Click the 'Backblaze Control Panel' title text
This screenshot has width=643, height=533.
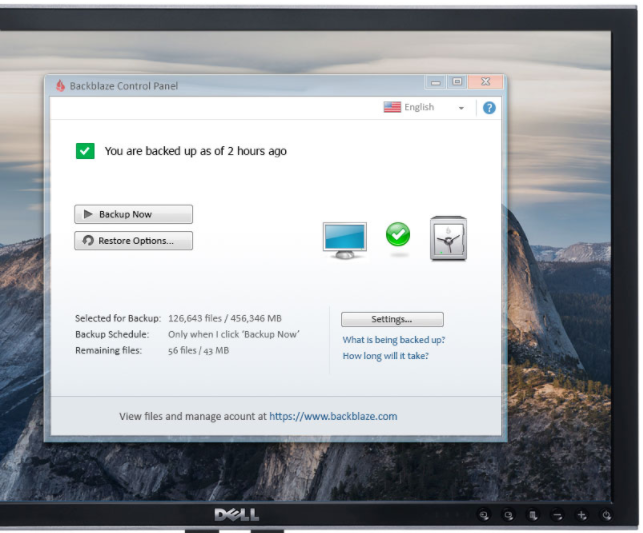tap(124, 86)
